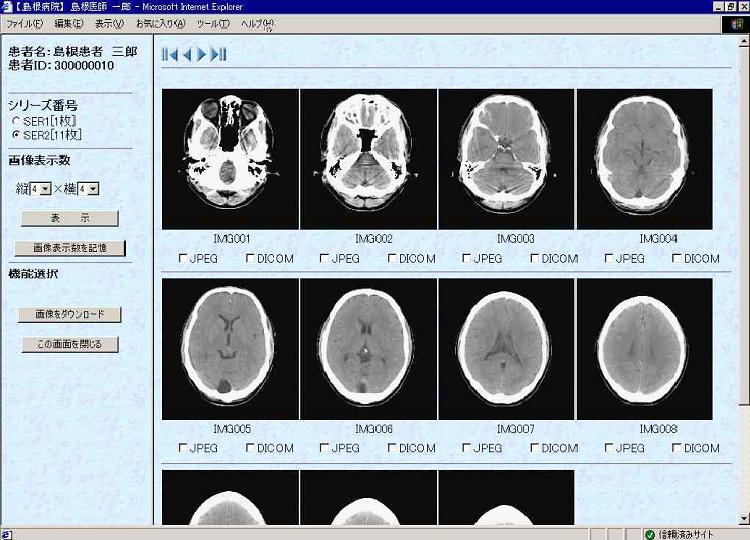Check JPEG box under IMG001
This screenshot has height=540, width=750.
(x=183, y=258)
